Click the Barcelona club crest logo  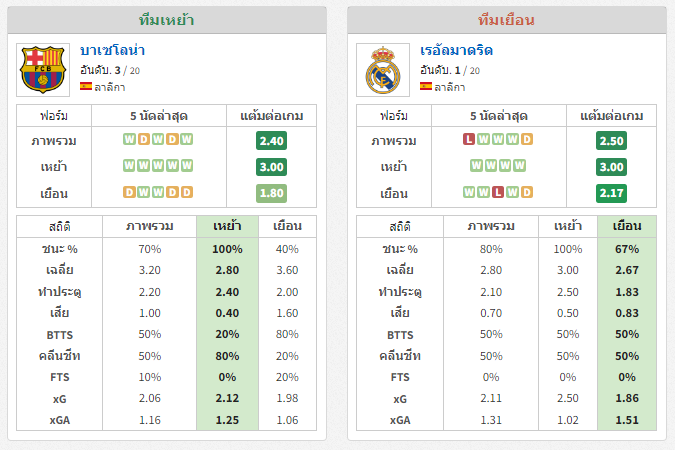43,70
